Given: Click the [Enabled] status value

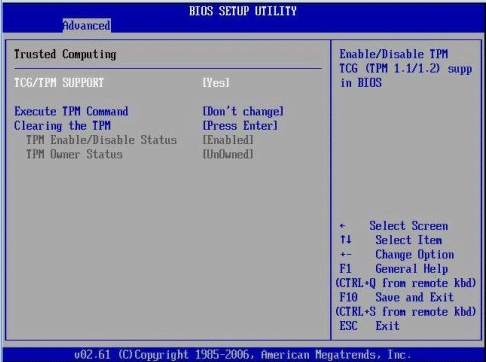Looking at the screenshot, I should click(228, 140).
